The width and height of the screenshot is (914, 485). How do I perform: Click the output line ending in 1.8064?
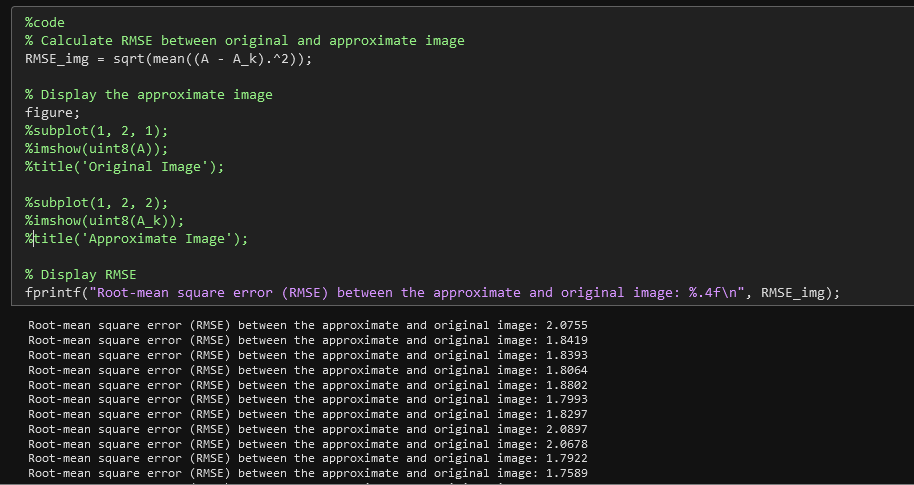[x=308, y=370]
